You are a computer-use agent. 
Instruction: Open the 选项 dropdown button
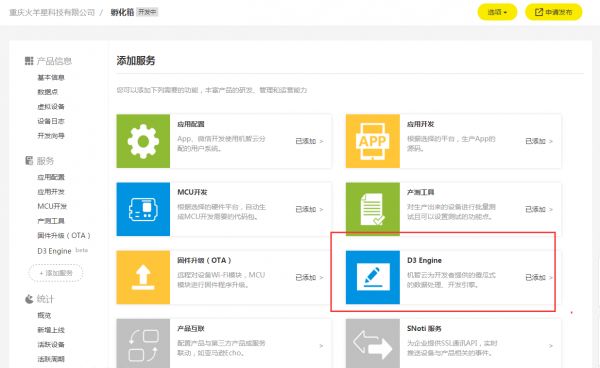(x=497, y=12)
